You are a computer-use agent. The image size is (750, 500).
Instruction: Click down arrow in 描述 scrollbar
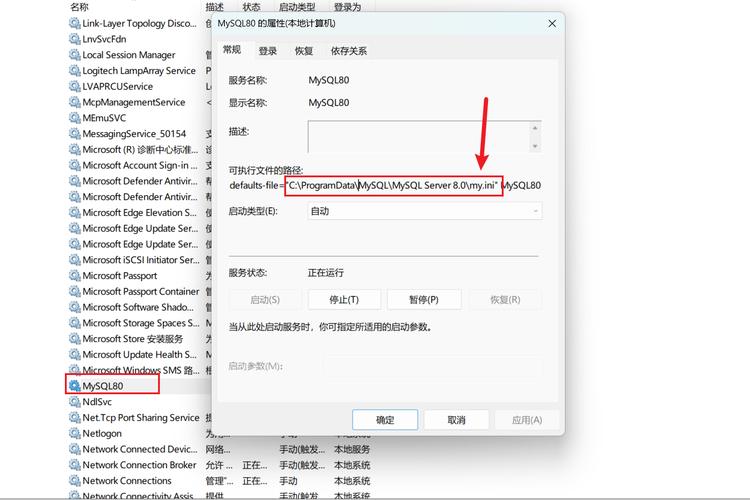pos(535,146)
